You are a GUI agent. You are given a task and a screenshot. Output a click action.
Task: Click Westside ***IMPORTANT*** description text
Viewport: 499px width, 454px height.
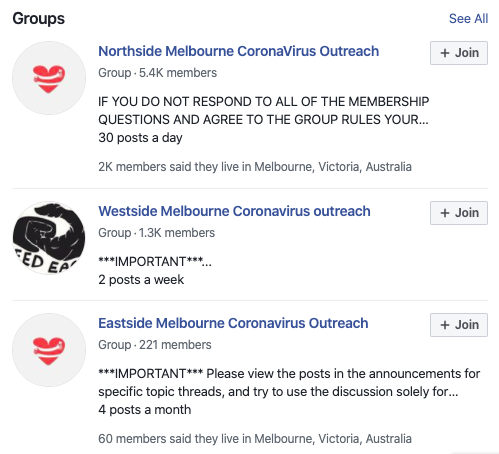pyautogui.click(x=155, y=262)
